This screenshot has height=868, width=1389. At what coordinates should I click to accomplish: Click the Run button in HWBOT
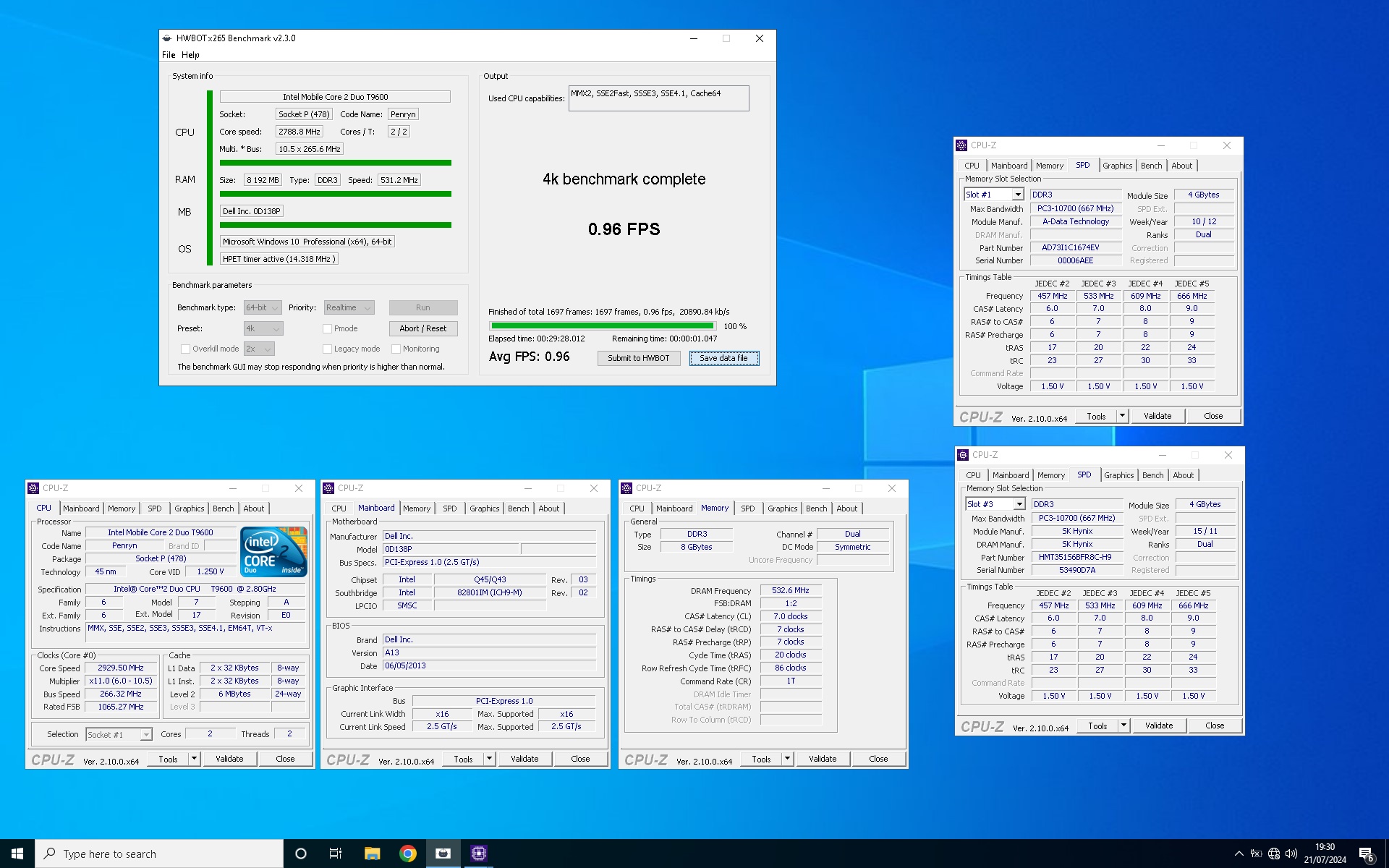pyautogui.click(x=423, y=307)
